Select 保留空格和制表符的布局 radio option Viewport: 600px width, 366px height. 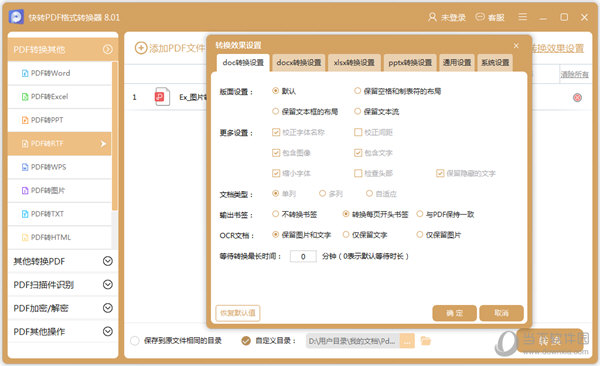[x=357, y=91]
